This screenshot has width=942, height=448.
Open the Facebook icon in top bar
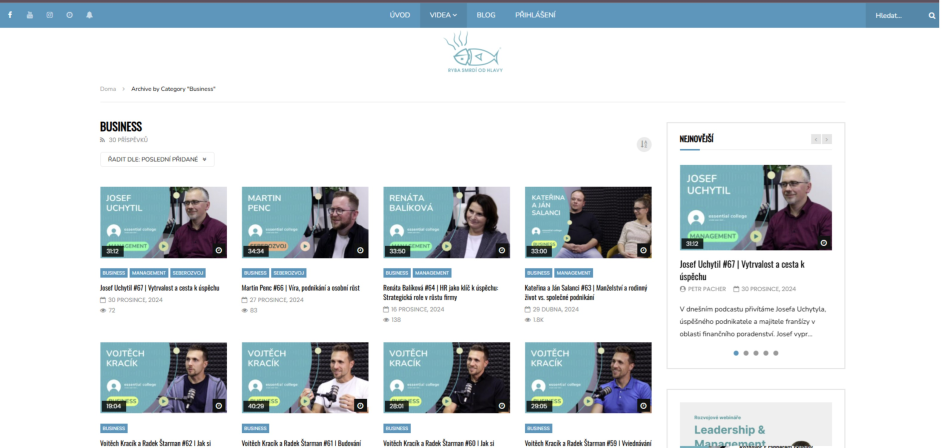pyautogui.click(x=10, y=15)
